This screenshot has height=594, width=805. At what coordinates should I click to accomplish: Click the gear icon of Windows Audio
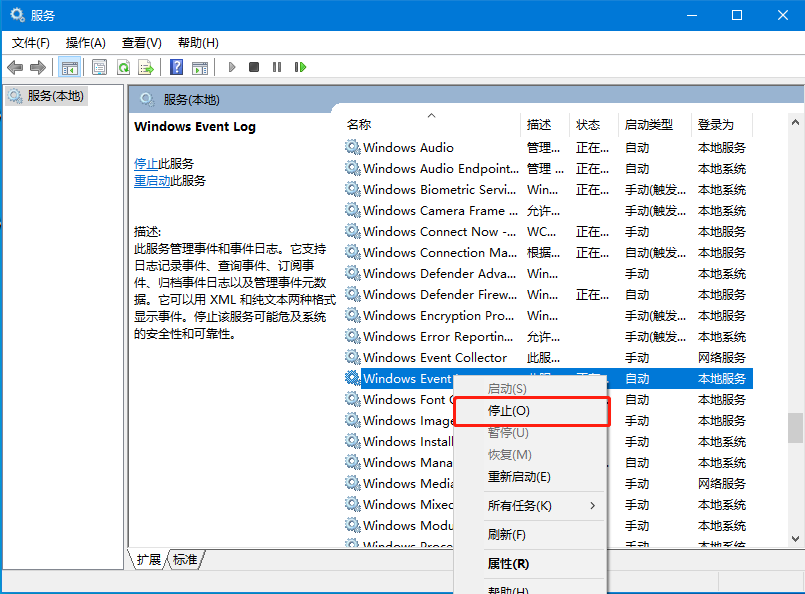point(352,147)
